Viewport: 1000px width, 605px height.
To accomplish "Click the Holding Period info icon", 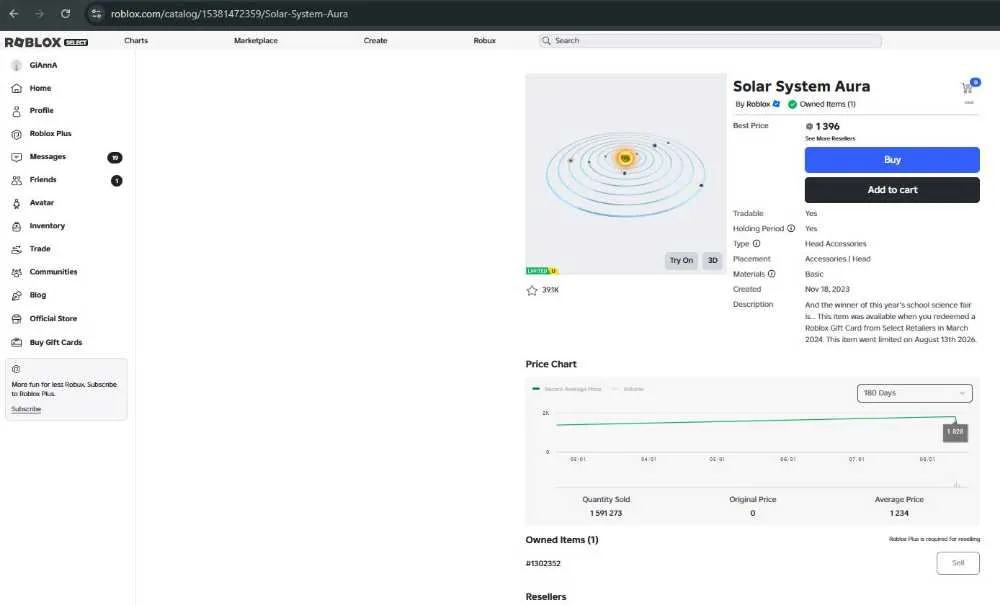I will [791, 228].
